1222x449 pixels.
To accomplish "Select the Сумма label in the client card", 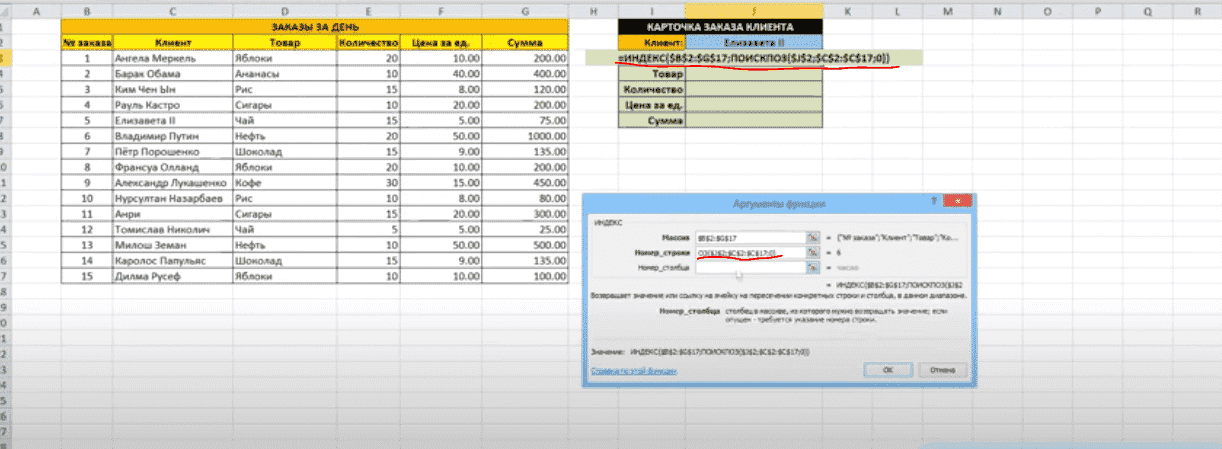I will tap(652, 121).
